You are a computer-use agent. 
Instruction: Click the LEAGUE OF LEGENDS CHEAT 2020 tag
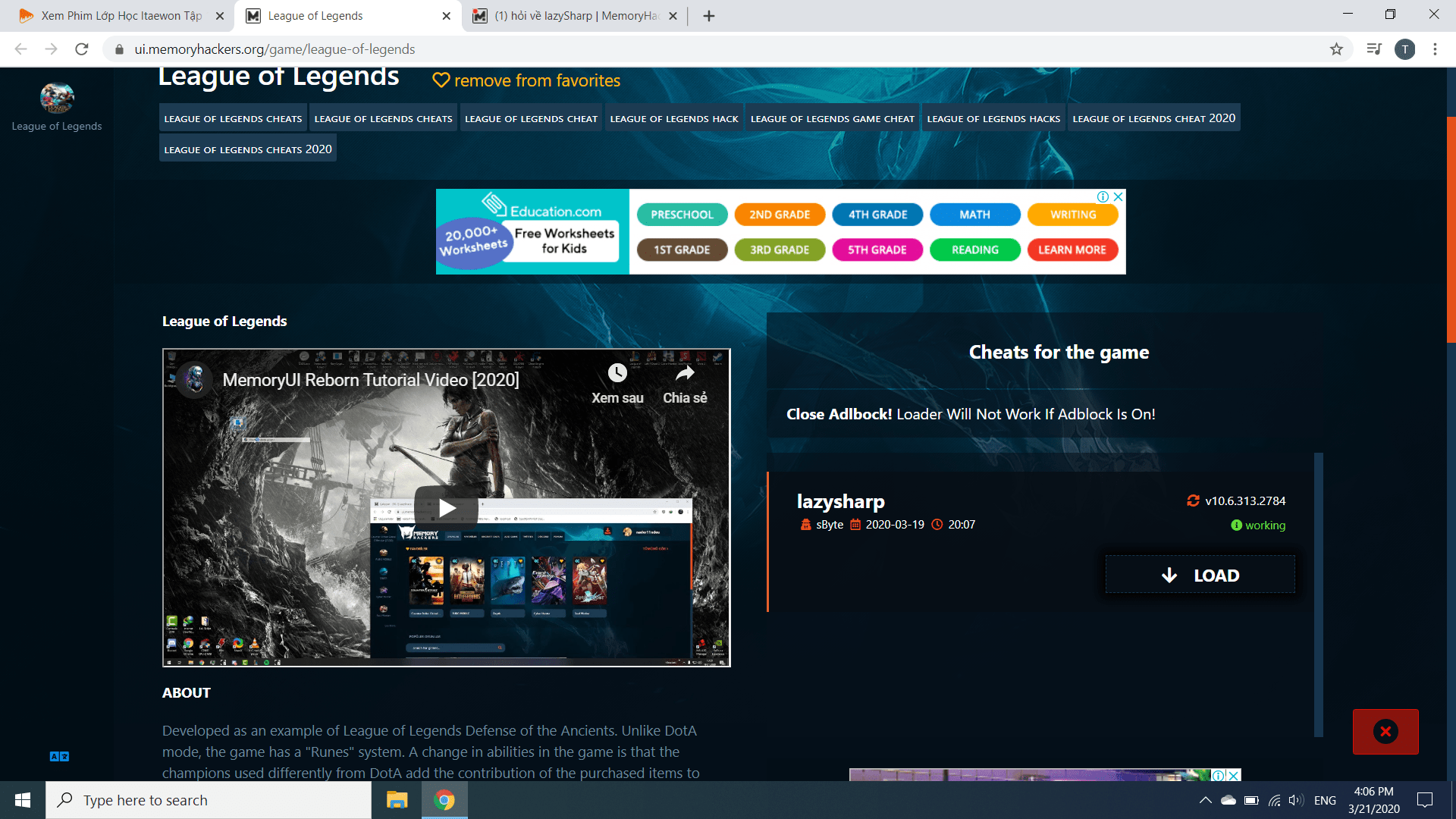[1153, 118]
